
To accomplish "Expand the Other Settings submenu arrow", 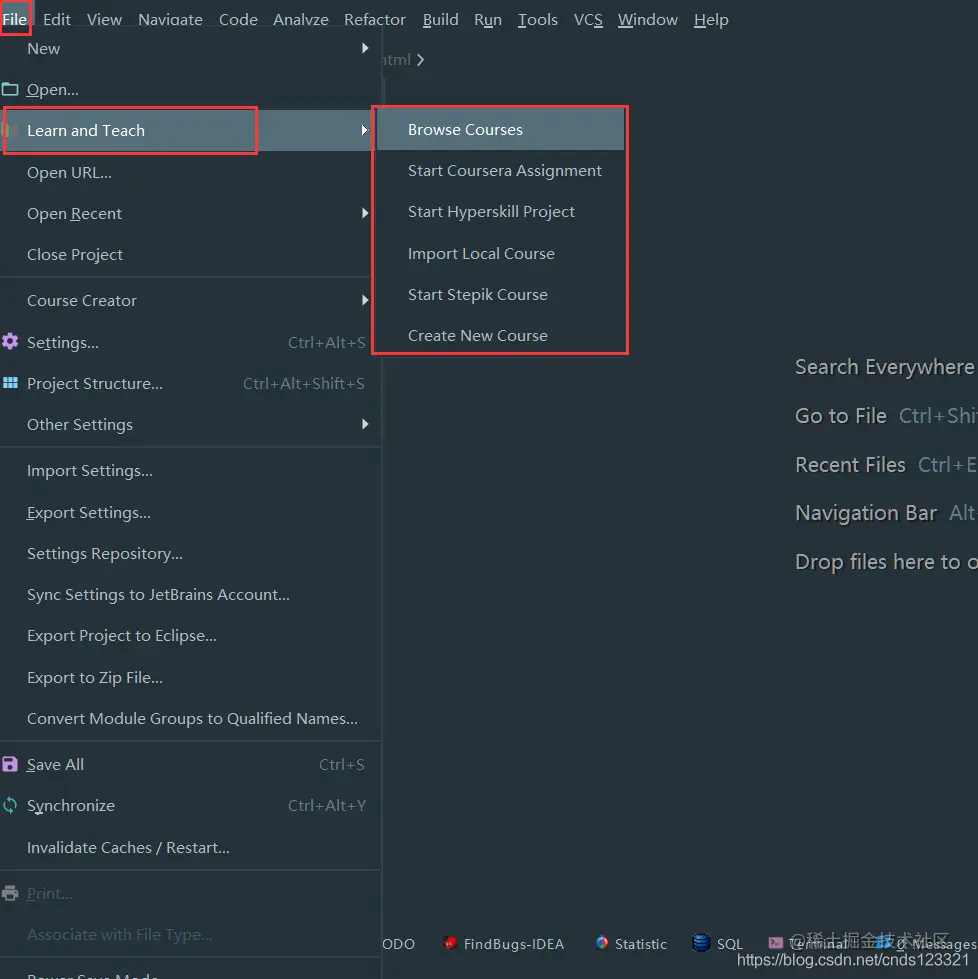I will click(x=365, y=424).
